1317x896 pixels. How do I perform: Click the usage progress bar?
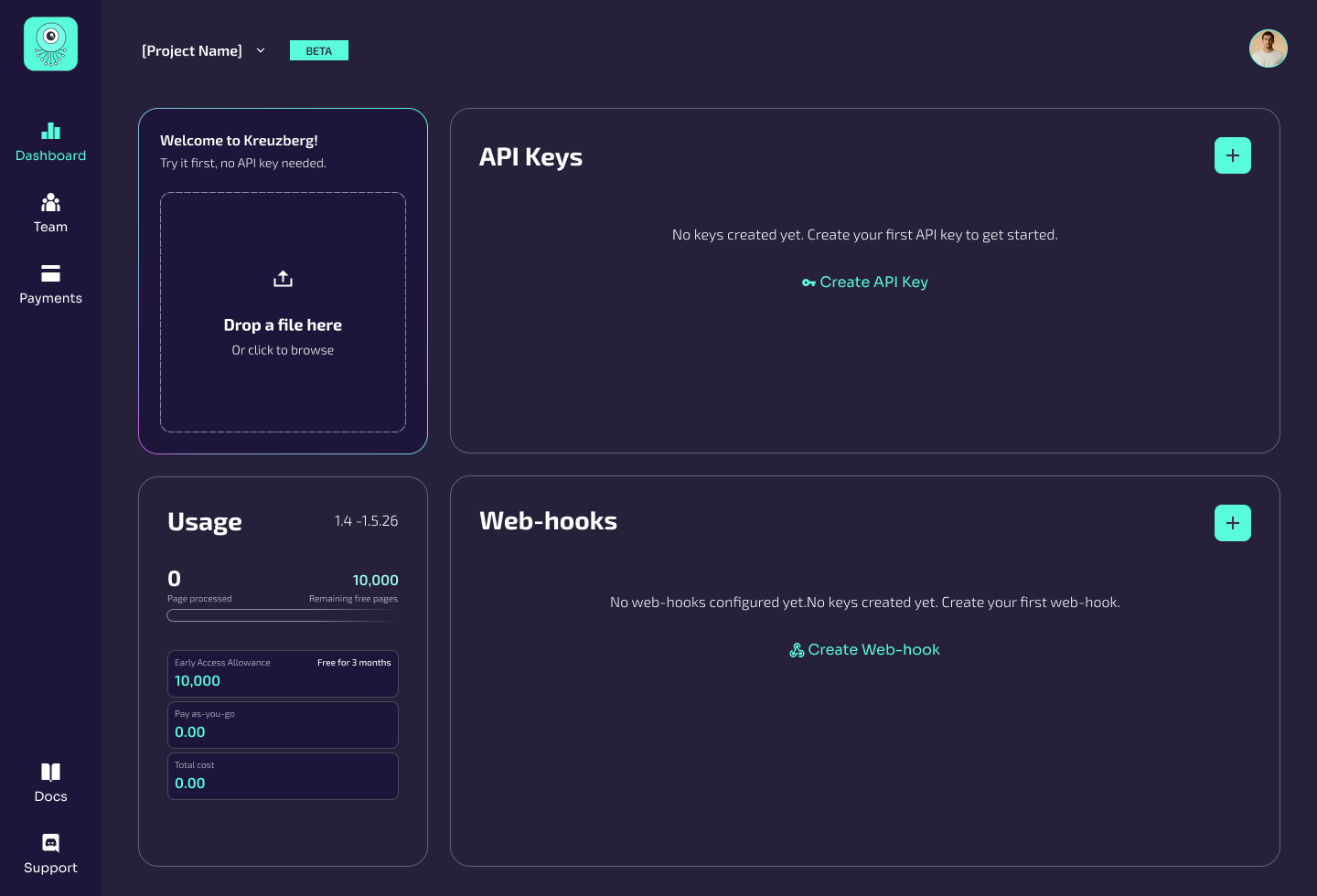(283, 615)
